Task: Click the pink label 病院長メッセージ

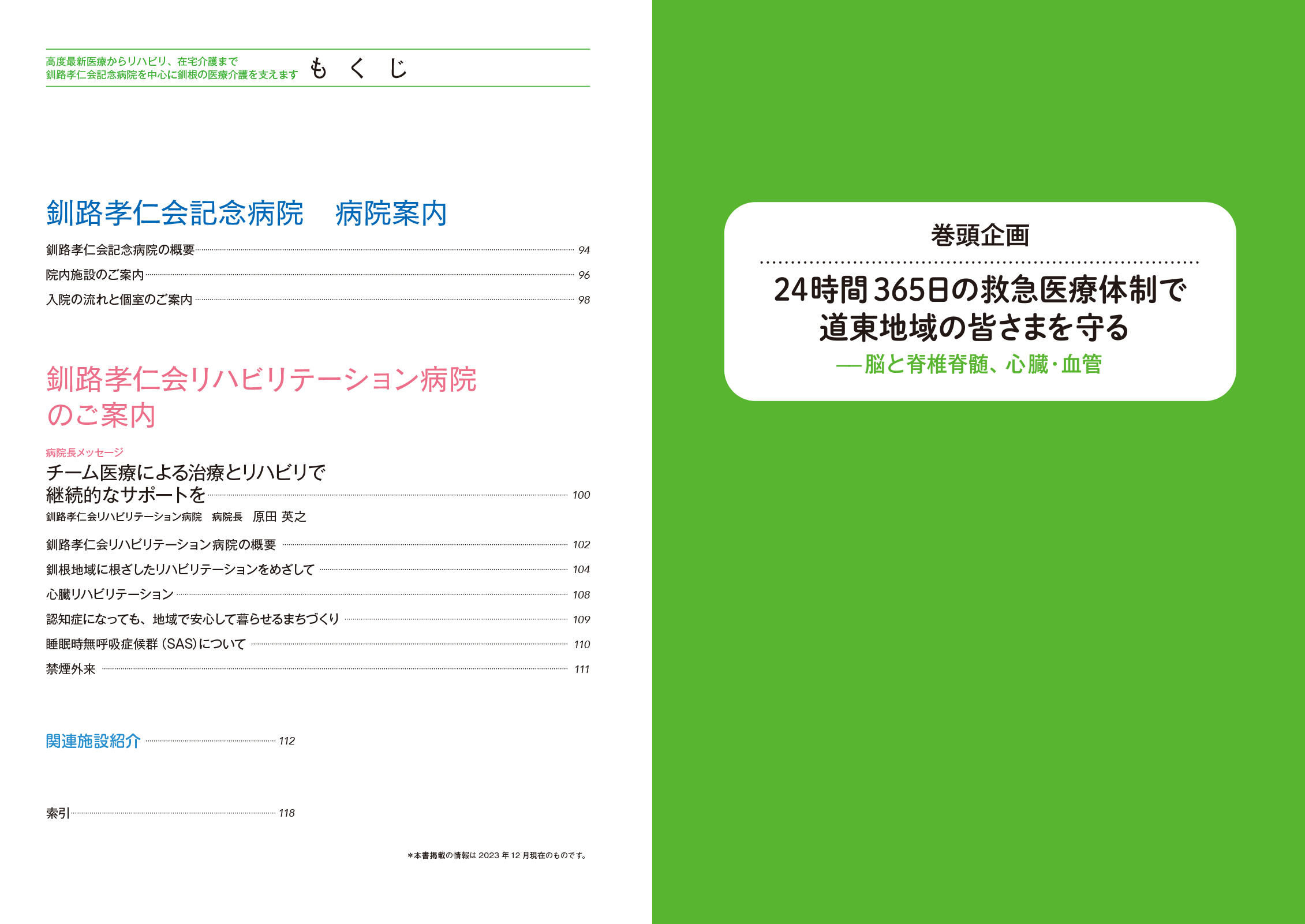Action: coord(85,452)
